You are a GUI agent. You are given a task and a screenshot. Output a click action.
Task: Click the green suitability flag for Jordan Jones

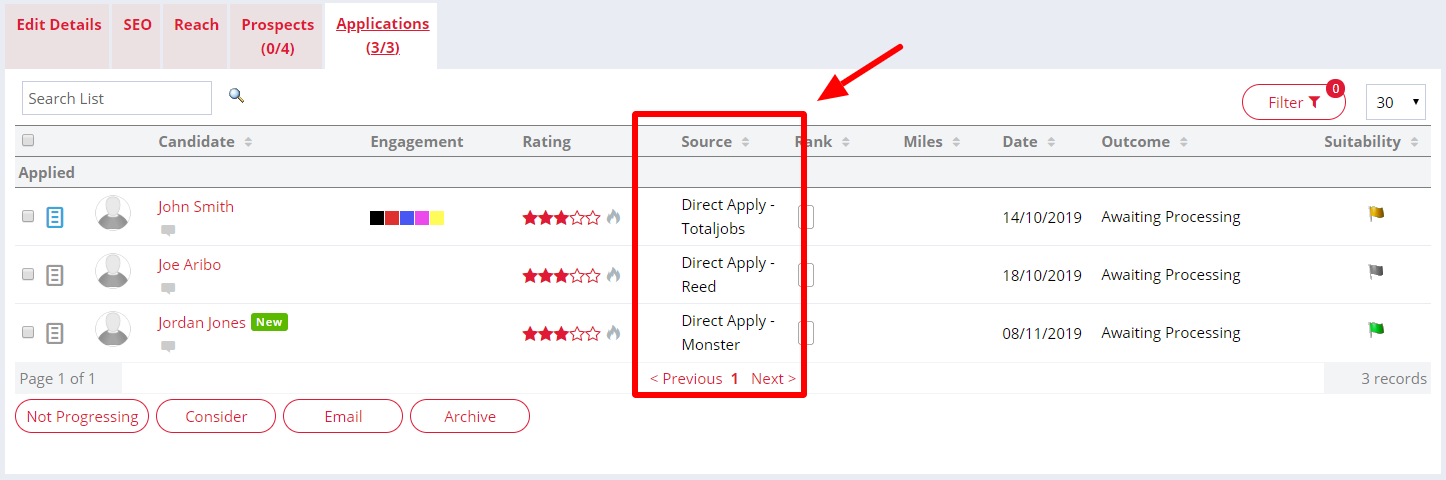1376,330
